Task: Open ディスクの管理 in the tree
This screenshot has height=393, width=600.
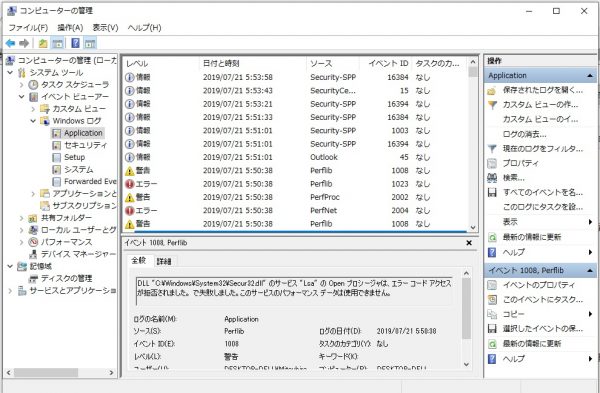Action: [x=66, y=278]
